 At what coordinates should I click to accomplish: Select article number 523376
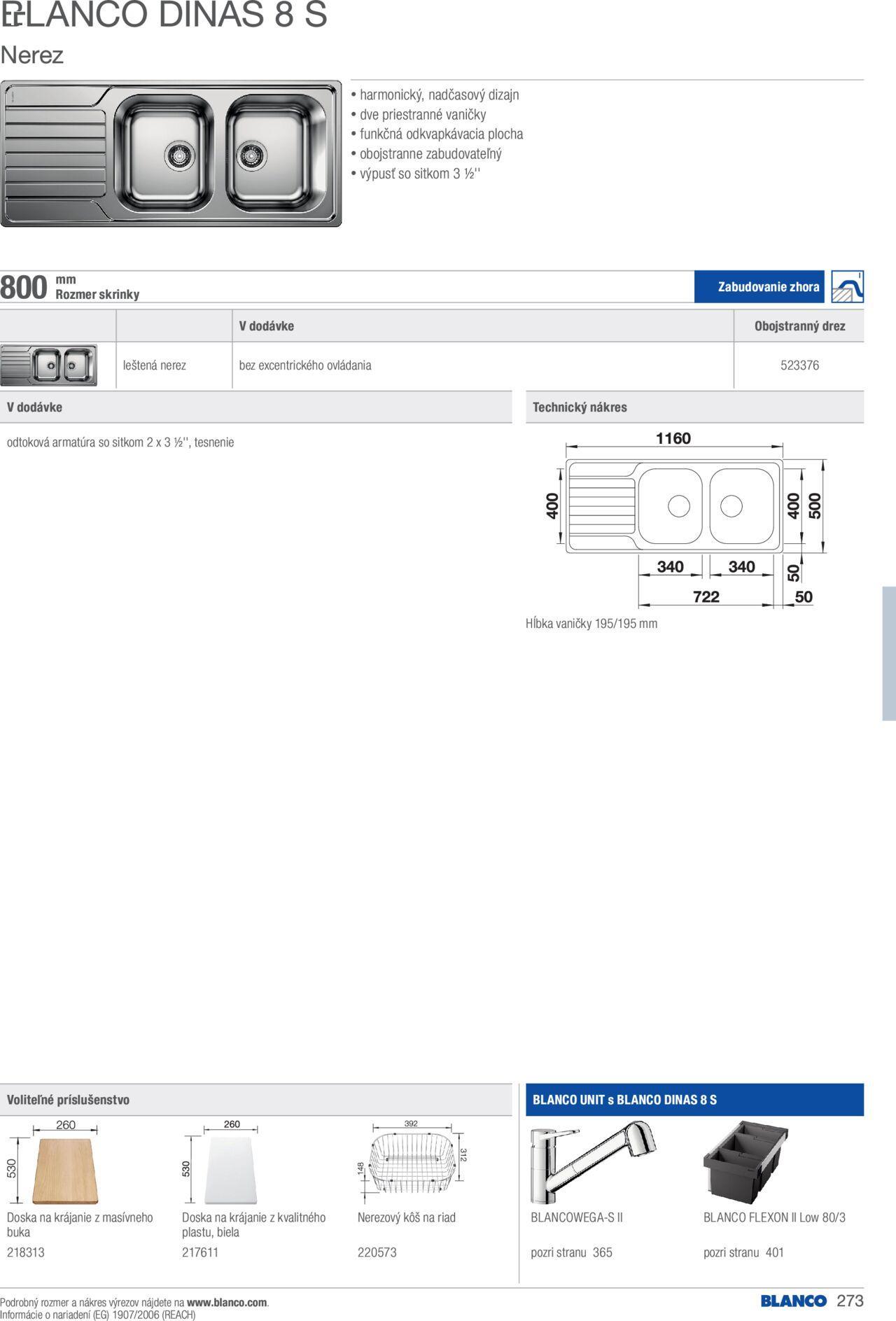799,365
